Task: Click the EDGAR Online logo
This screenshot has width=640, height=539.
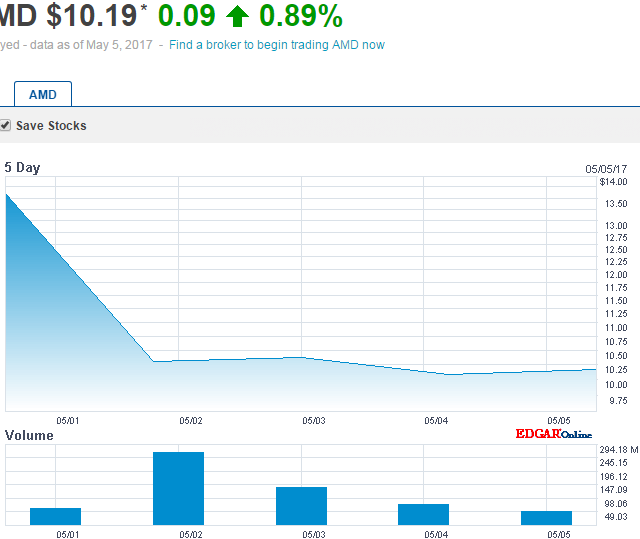Action: click(x=553, y=434)
